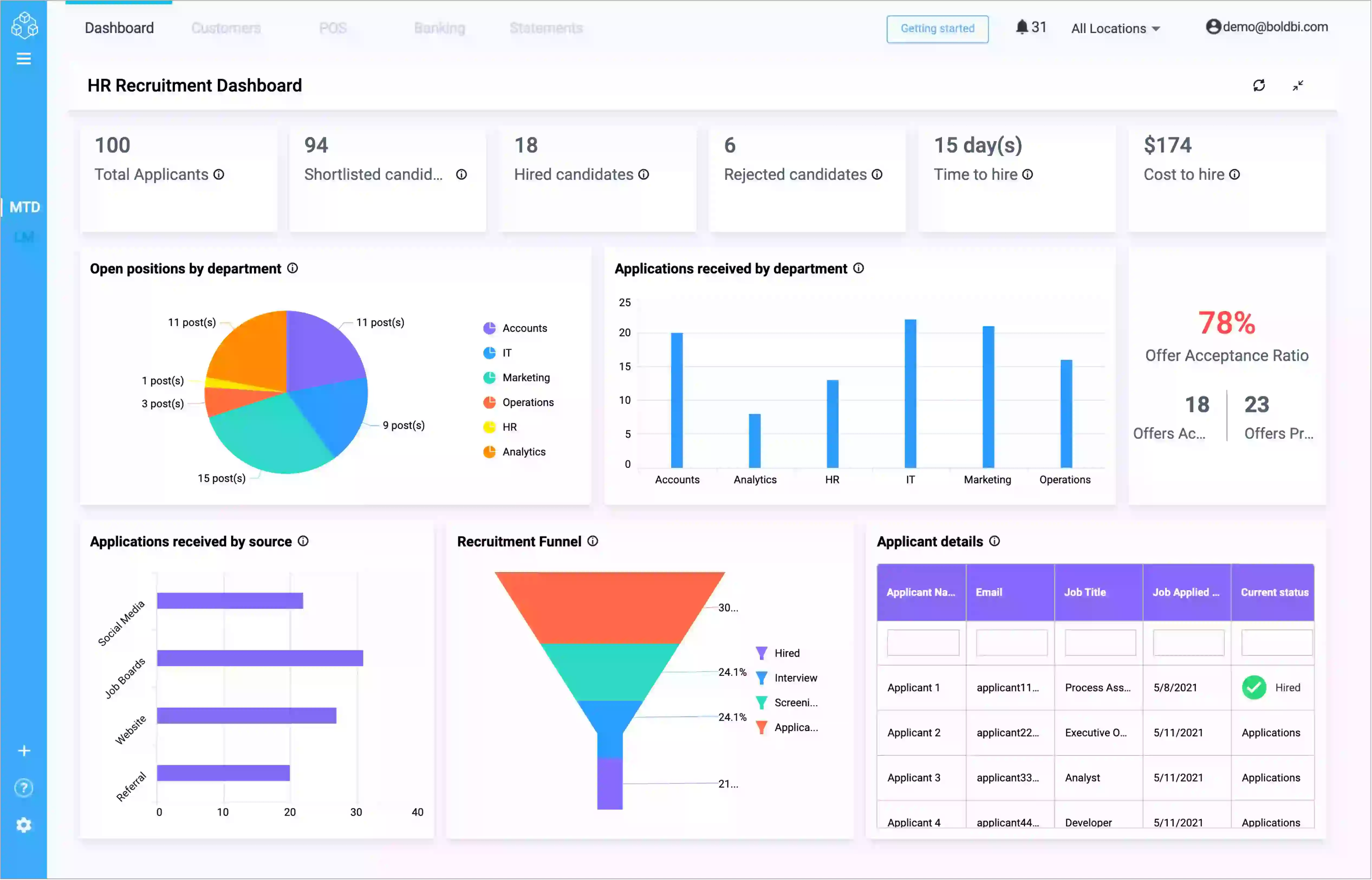Click the Job Boards bar in source chart
The height and width of the screenshot is (880, 1372).
click(x=260, y=659)
